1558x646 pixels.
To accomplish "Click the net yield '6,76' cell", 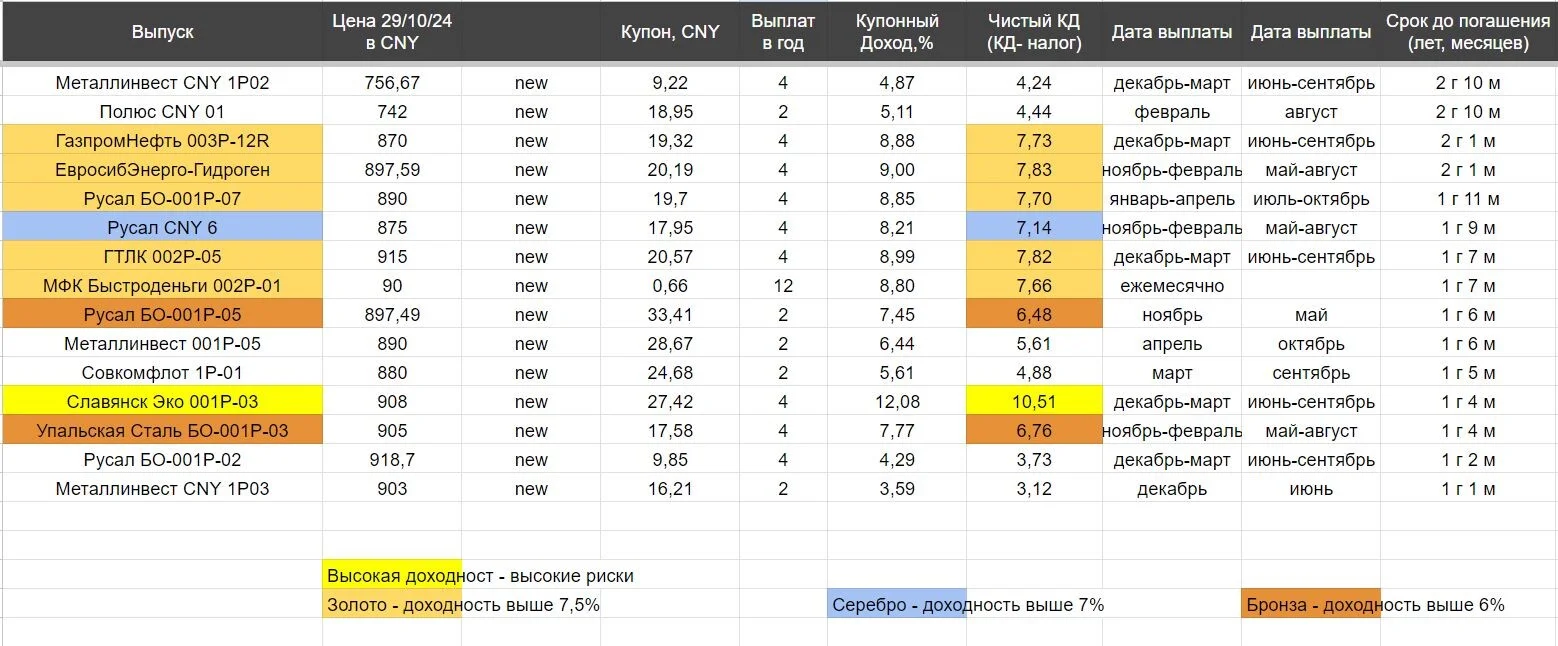I will (1034, 431).
